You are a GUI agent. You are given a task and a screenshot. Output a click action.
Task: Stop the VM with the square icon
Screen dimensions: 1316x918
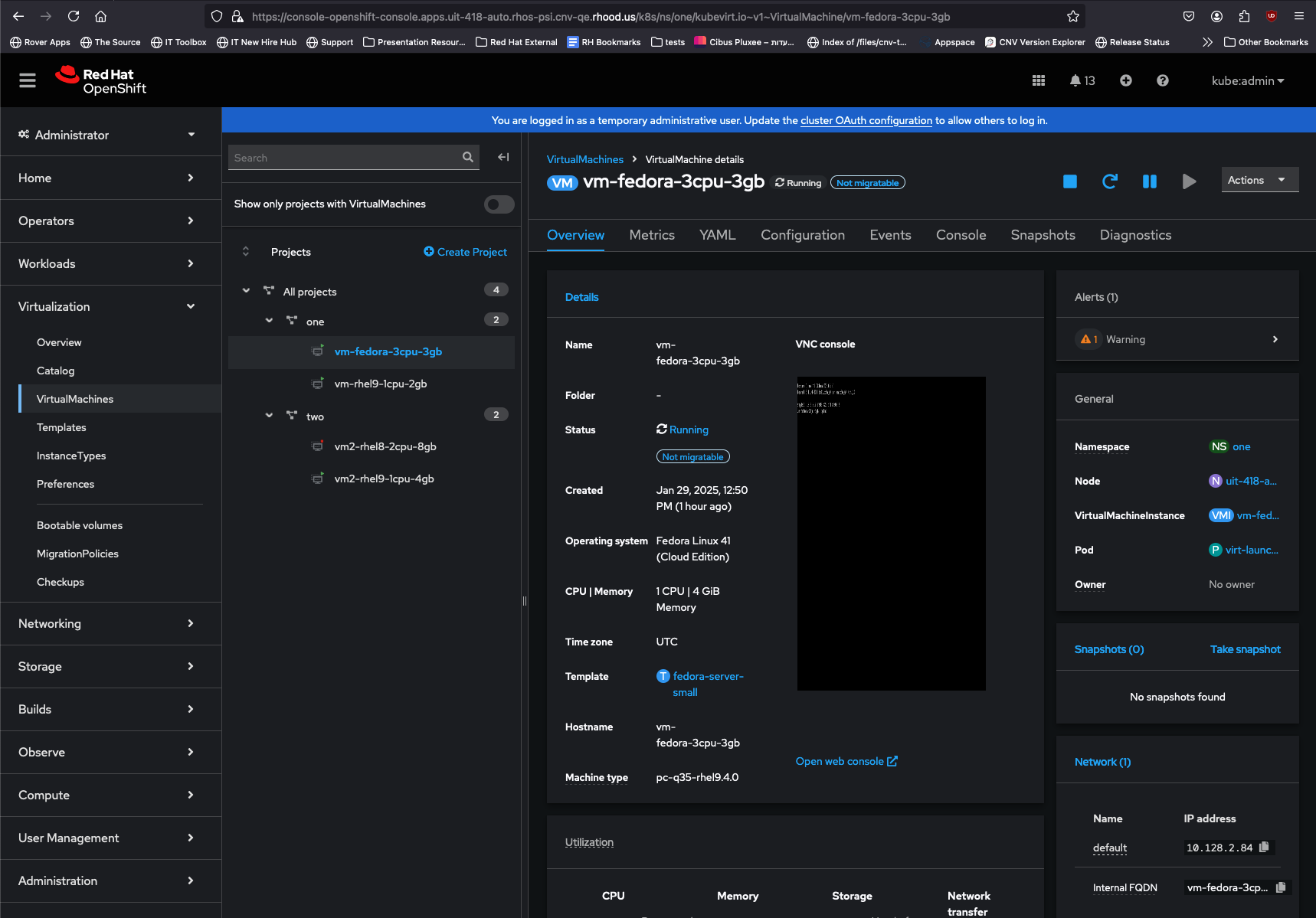[x=1069, y=181]
